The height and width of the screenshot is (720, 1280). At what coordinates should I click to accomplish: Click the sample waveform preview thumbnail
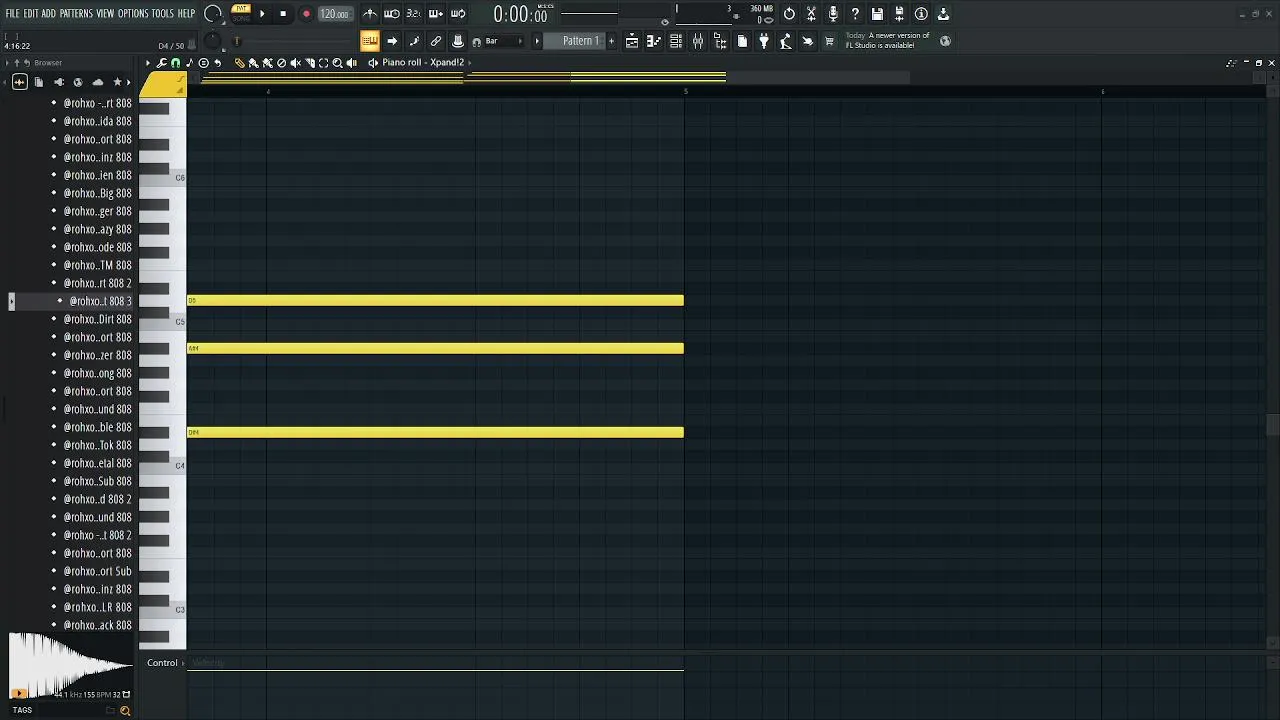[70, 666]
